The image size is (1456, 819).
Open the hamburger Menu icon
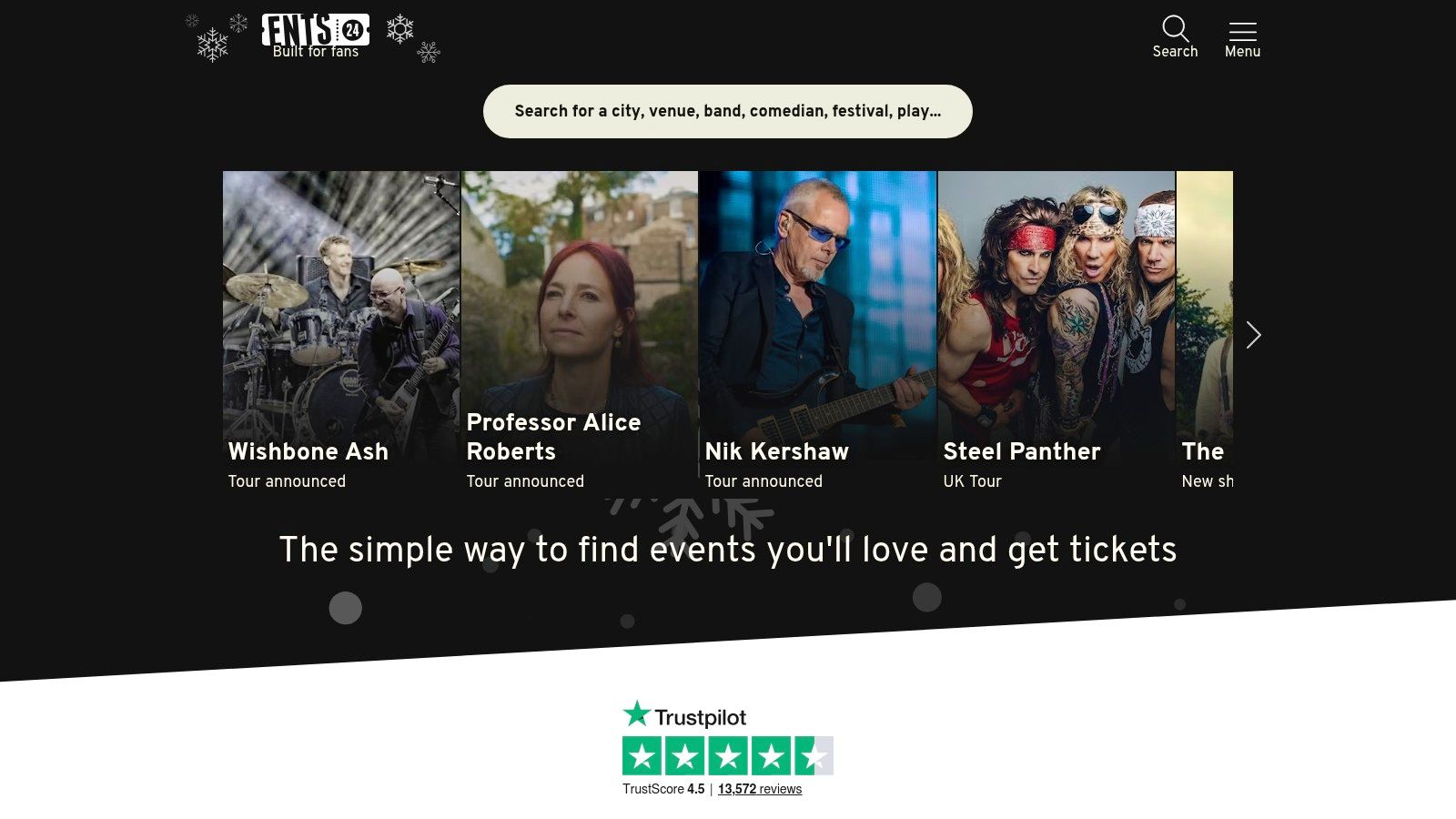tap(1242, 31)
